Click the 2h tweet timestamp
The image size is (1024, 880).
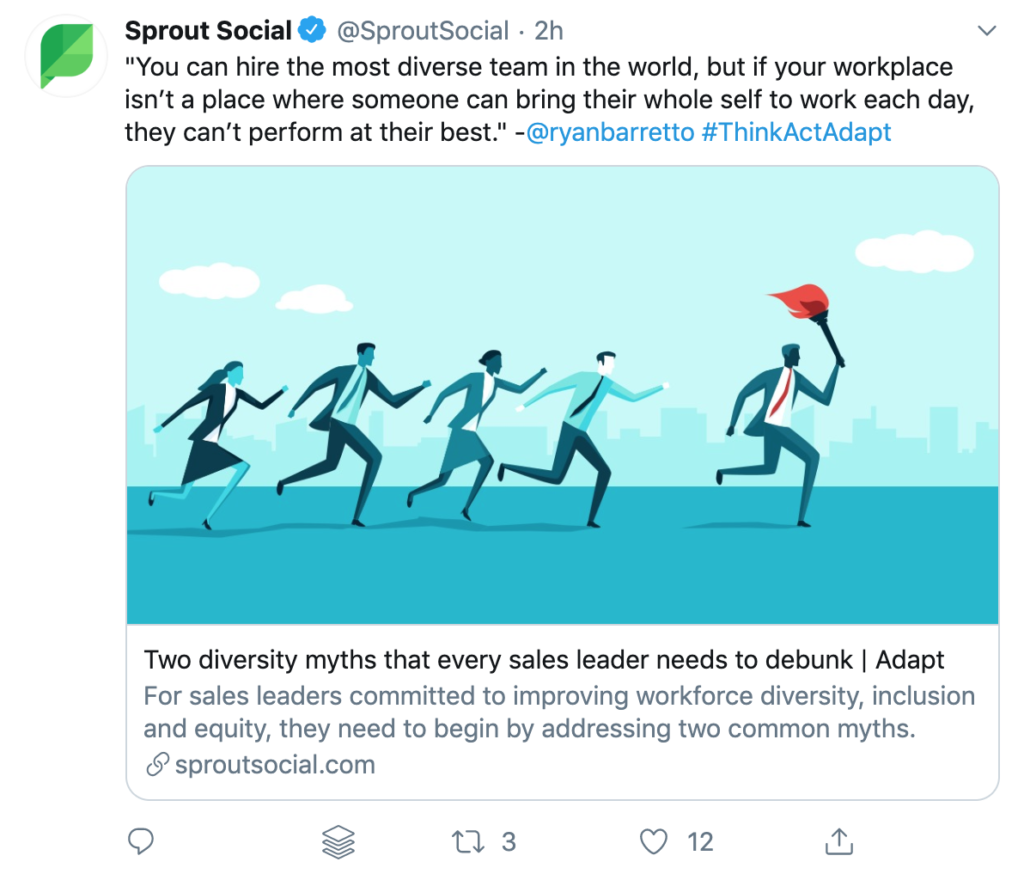tap(549, 31)
